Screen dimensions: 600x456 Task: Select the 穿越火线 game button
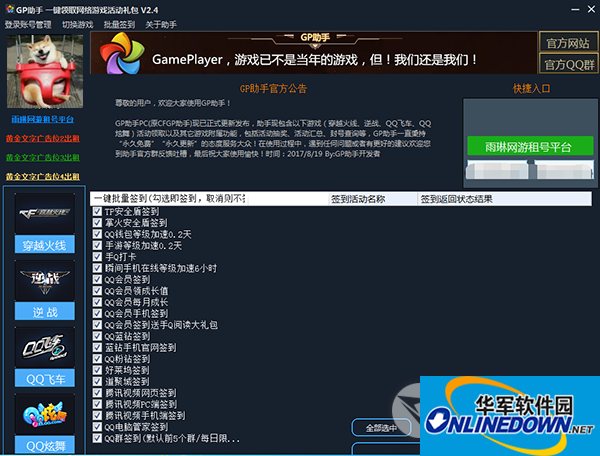click(45, 245)
